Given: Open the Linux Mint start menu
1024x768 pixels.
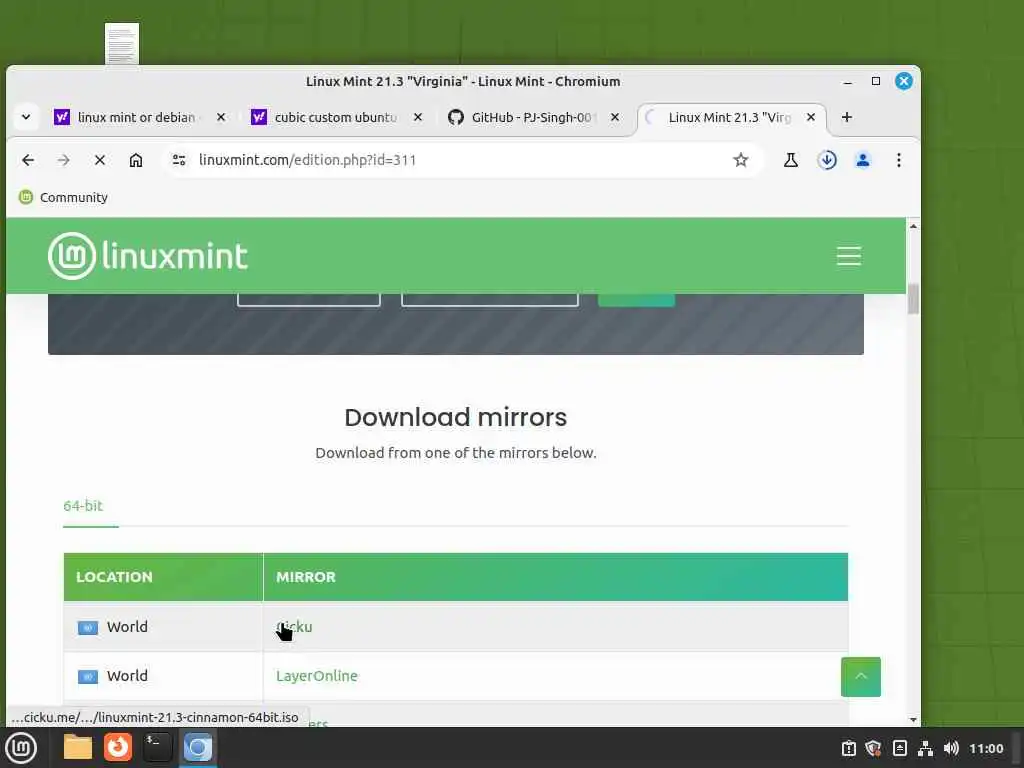Looking at the screenshot, I should coord(21,748).
